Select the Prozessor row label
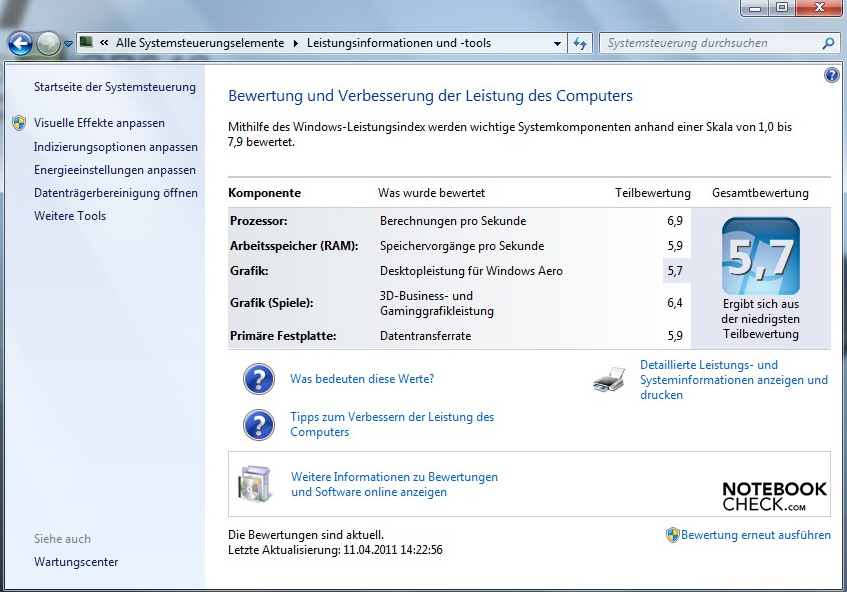Screen dimensions: 847x592 pos(259,221)
